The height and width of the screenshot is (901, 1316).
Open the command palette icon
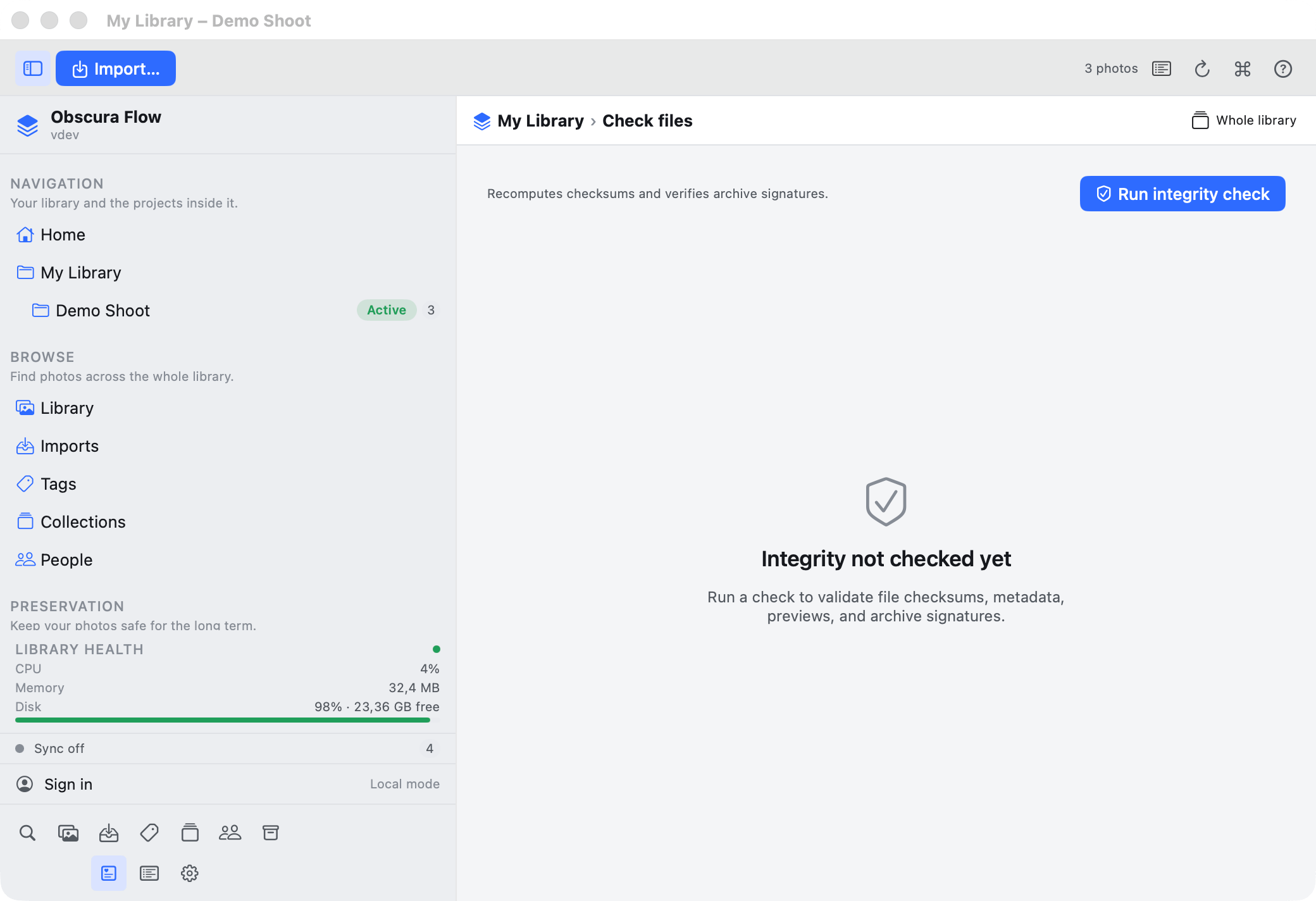point(1243,68)
